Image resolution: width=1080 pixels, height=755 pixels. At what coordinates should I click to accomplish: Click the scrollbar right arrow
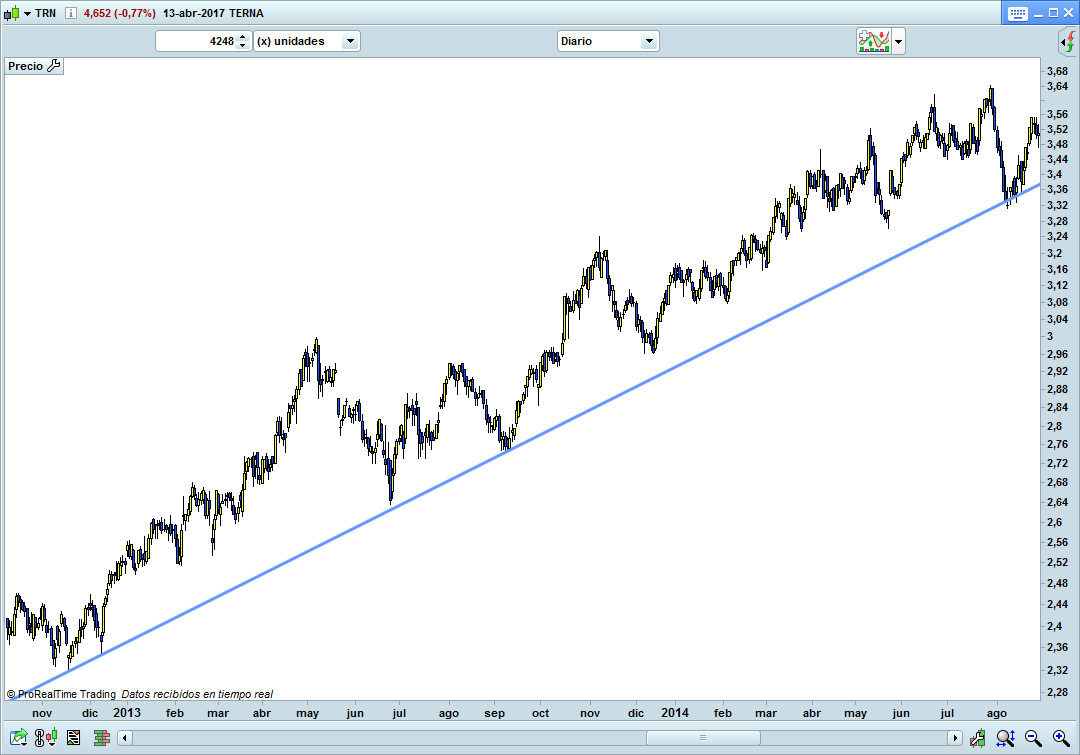point(955,738)
